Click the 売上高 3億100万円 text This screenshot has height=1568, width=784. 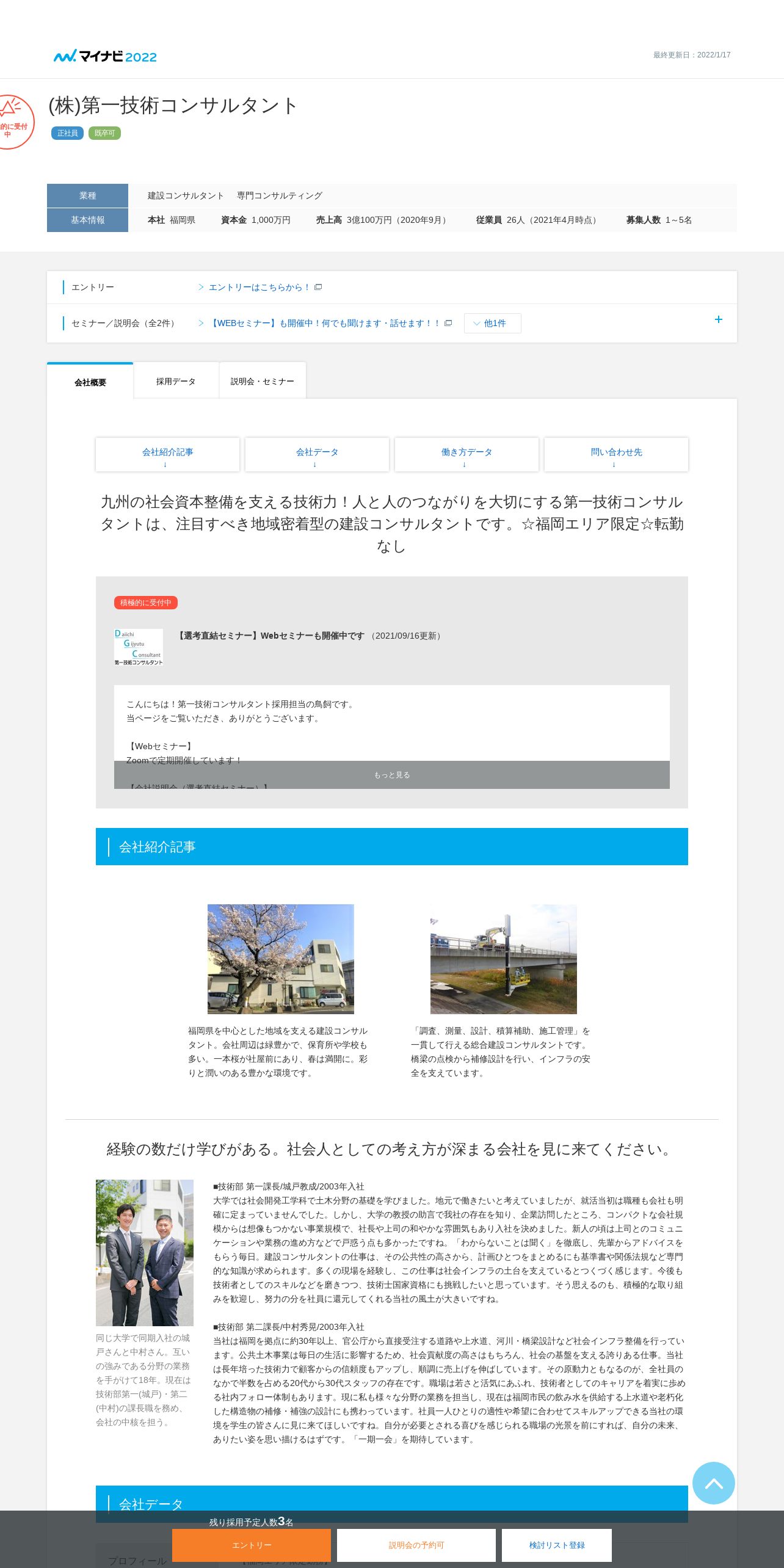point(383,220)
